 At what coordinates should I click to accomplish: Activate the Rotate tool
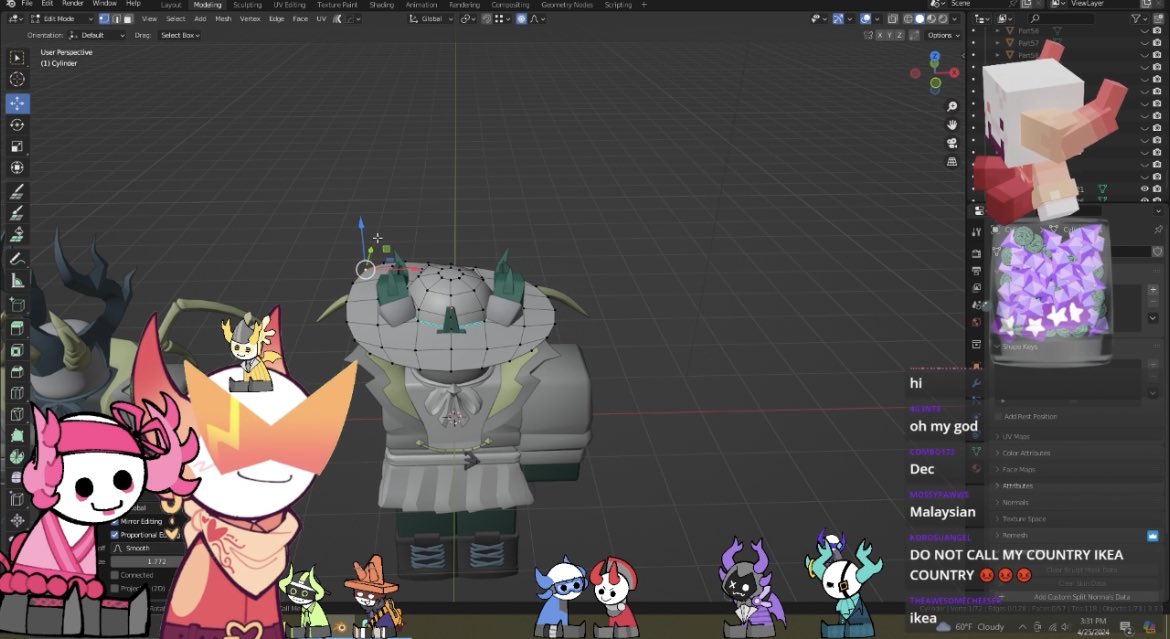pos(17,125)
